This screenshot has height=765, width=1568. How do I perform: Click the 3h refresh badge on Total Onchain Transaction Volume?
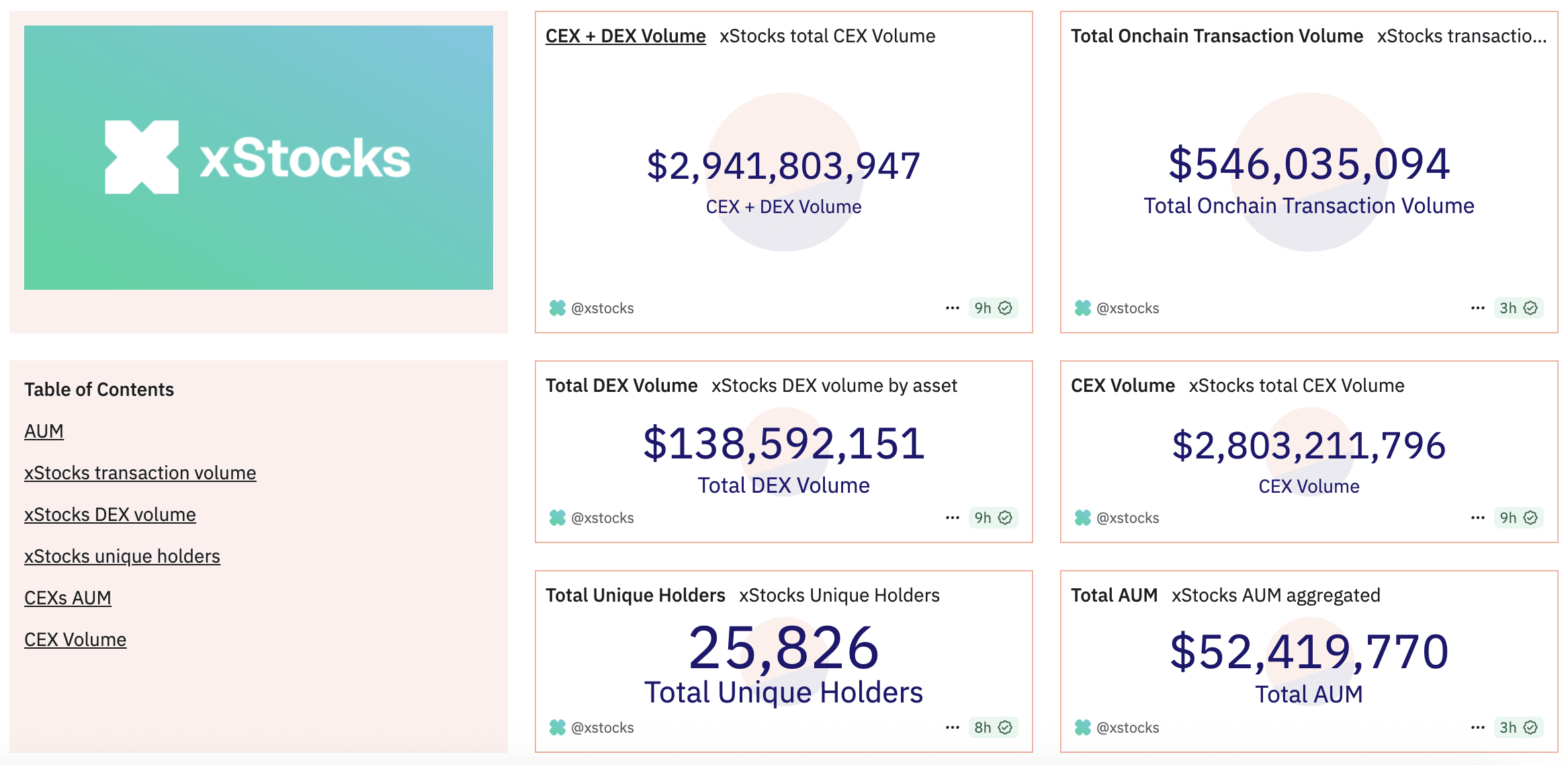1518,308
